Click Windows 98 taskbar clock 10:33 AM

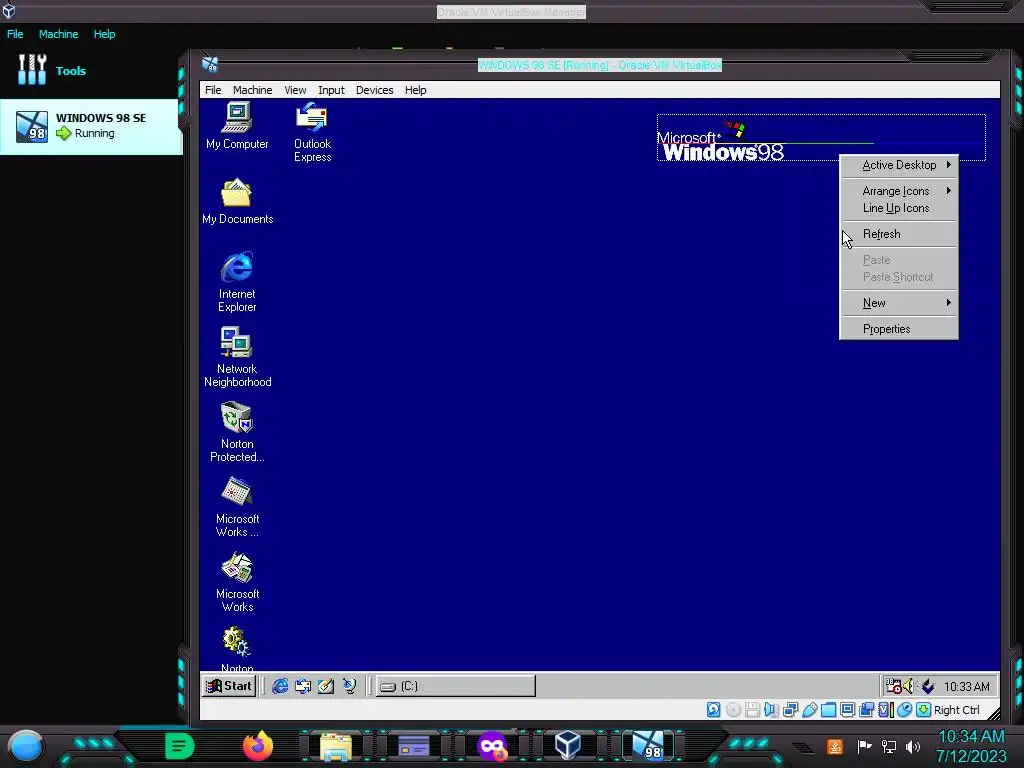click(967, 686)
